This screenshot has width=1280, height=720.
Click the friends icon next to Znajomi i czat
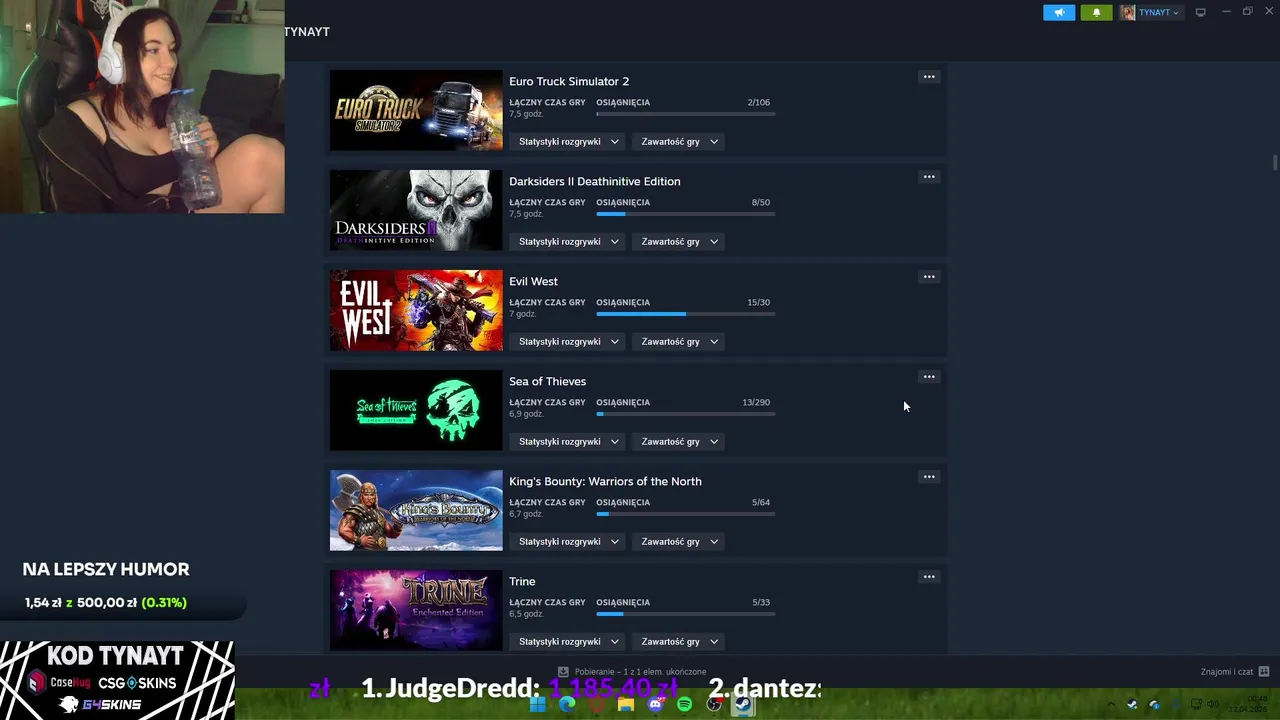[x=1264, y=672]
